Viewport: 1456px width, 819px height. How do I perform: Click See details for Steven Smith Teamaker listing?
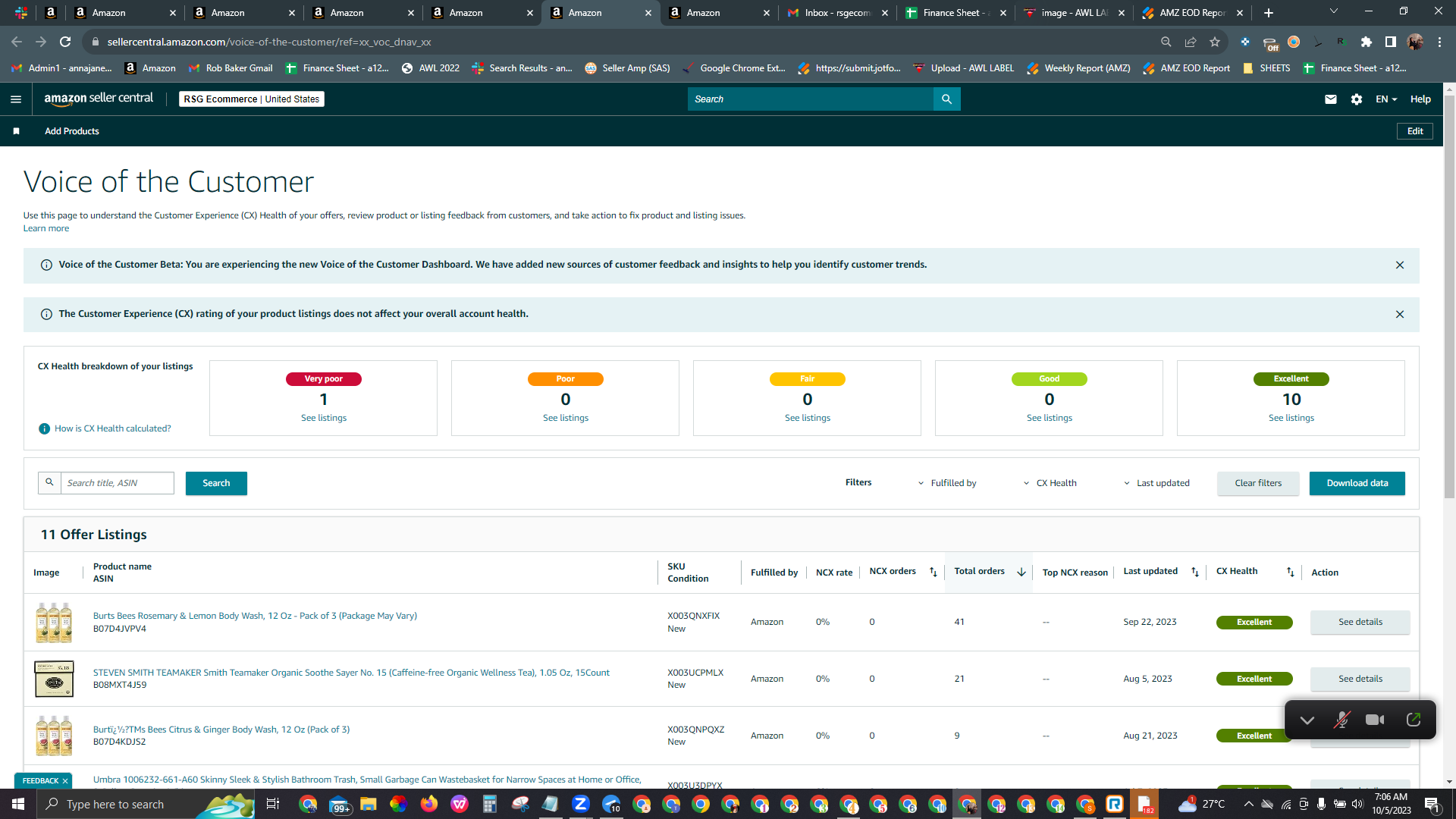tap(1360, 679)
